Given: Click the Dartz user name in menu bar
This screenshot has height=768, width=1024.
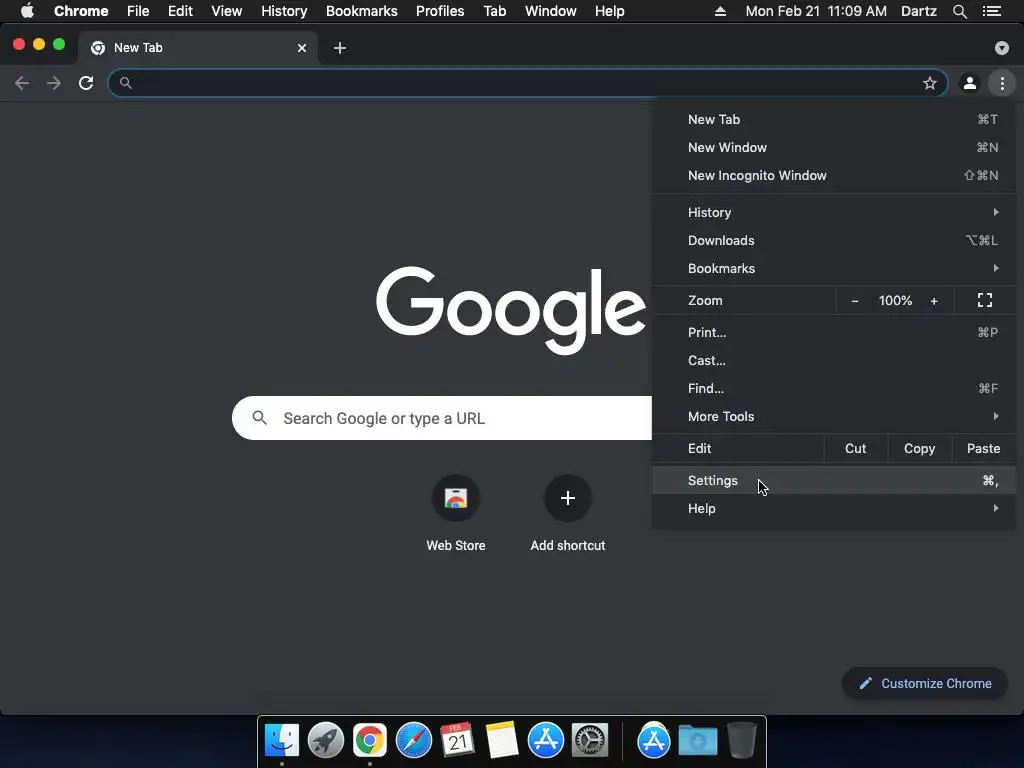Looking at the screenshot, I should pos(918,11).
